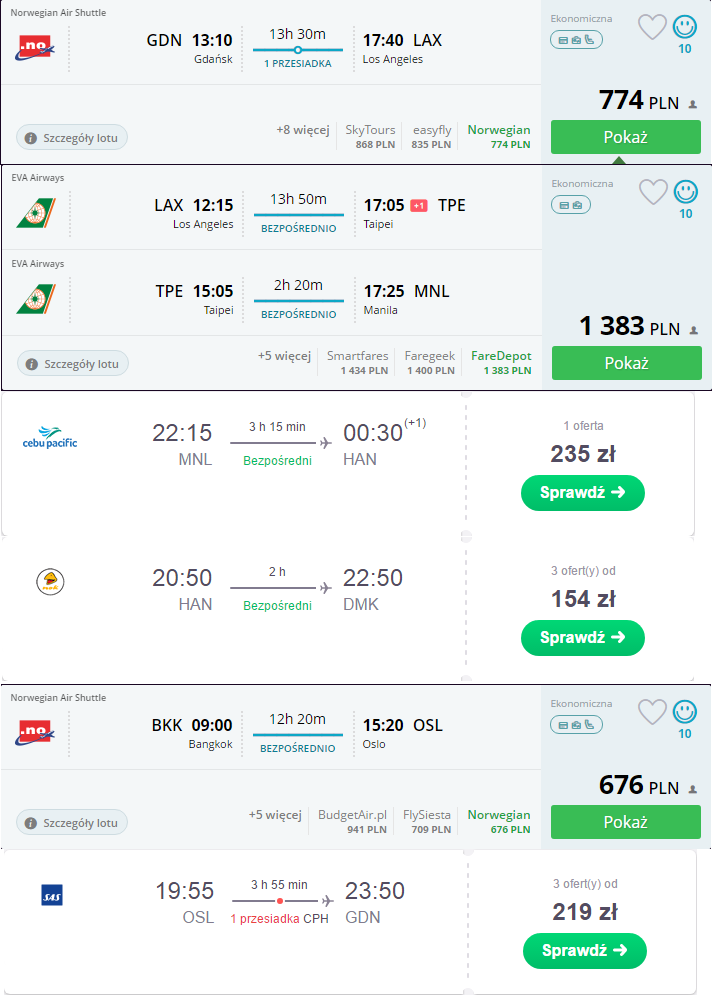Expand Szczegóły lotu for GDN-LAX flight

[72, 138]
